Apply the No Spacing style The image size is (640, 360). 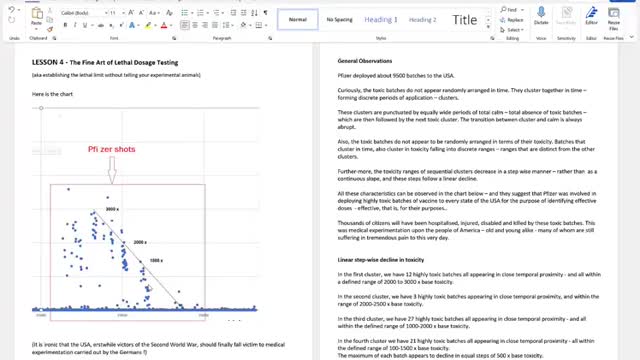tap(339, 19)
